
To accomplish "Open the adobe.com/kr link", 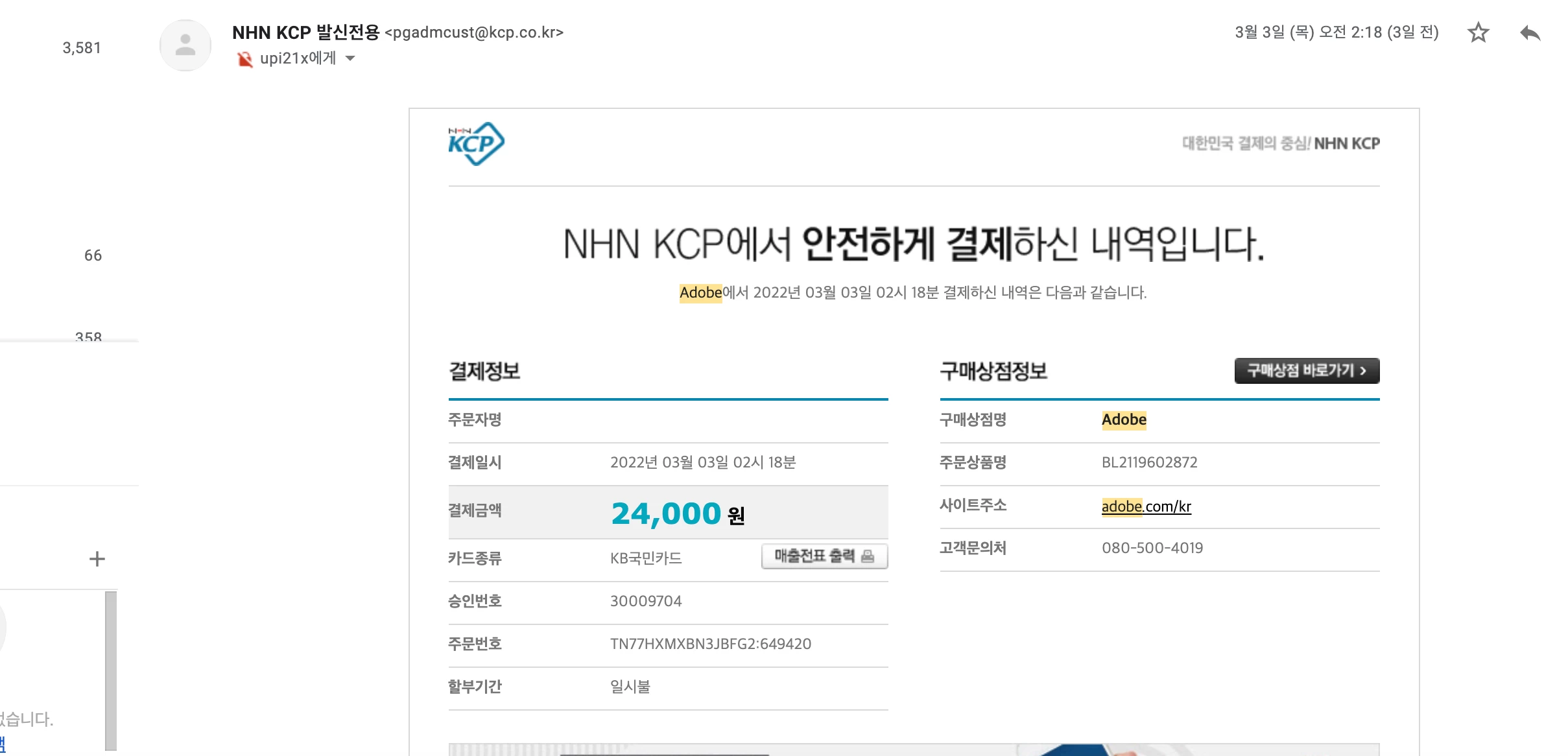I will pos(1146,506).
